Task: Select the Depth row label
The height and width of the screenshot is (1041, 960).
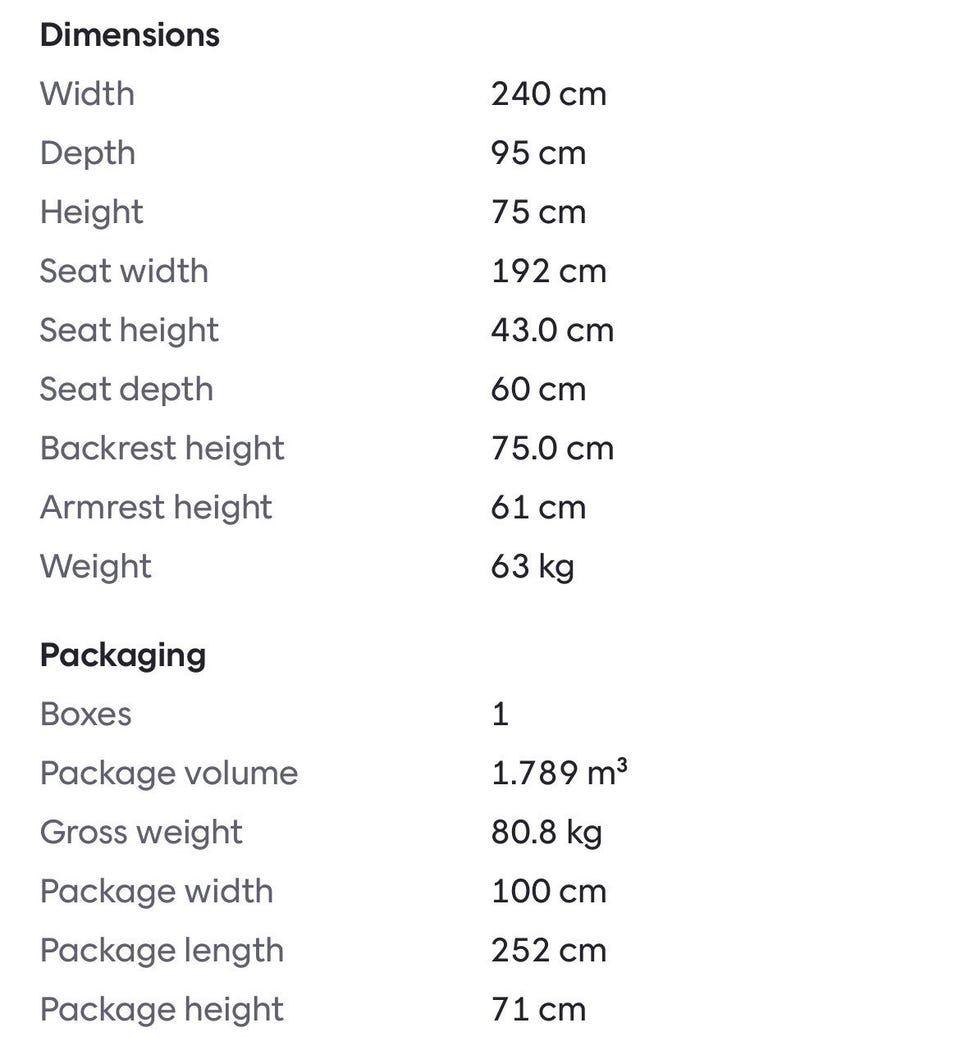Action: (x=87, y=153)
